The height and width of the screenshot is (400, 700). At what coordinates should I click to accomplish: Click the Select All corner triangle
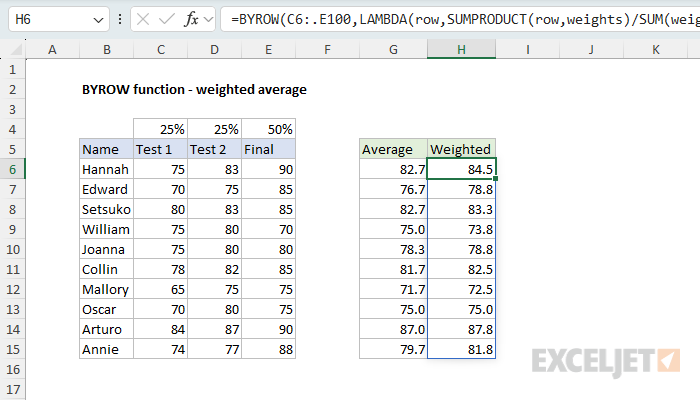click(x=17, y=50)
